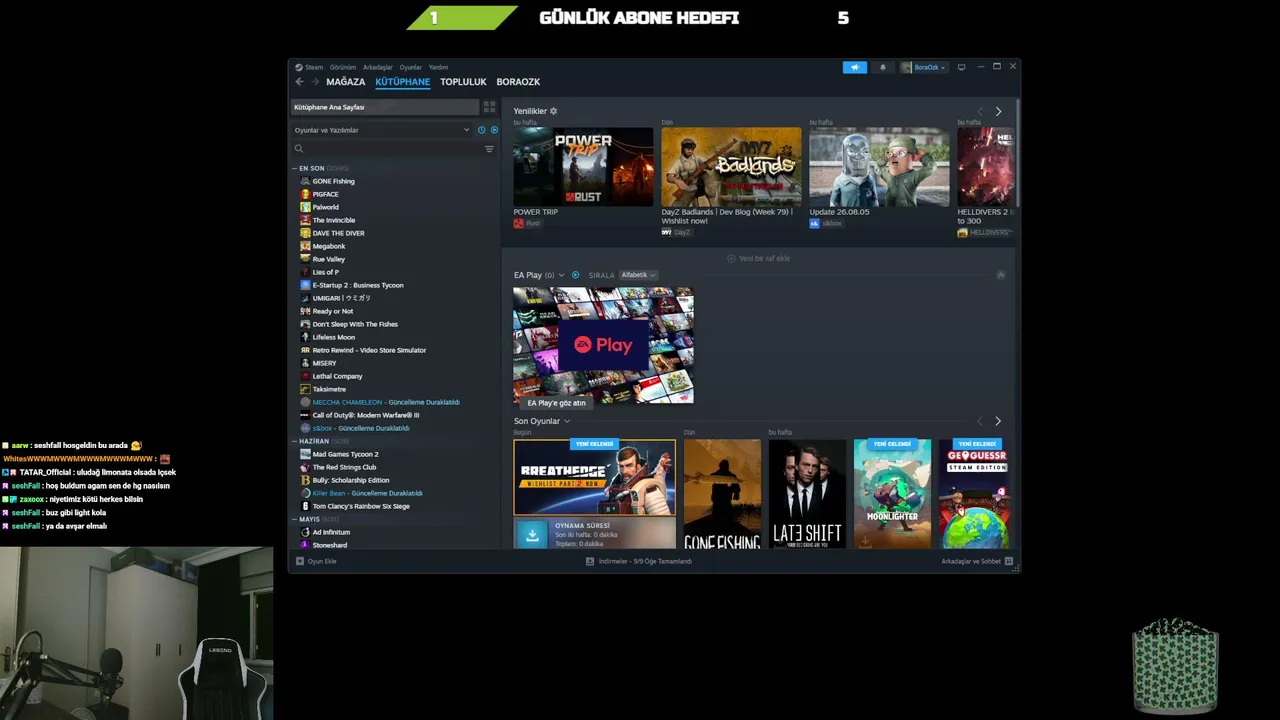The height and width of the screenshot is (720, 1280).
Task: Switch to the MAĞAZA tab
Action: [x=346, y=82]
